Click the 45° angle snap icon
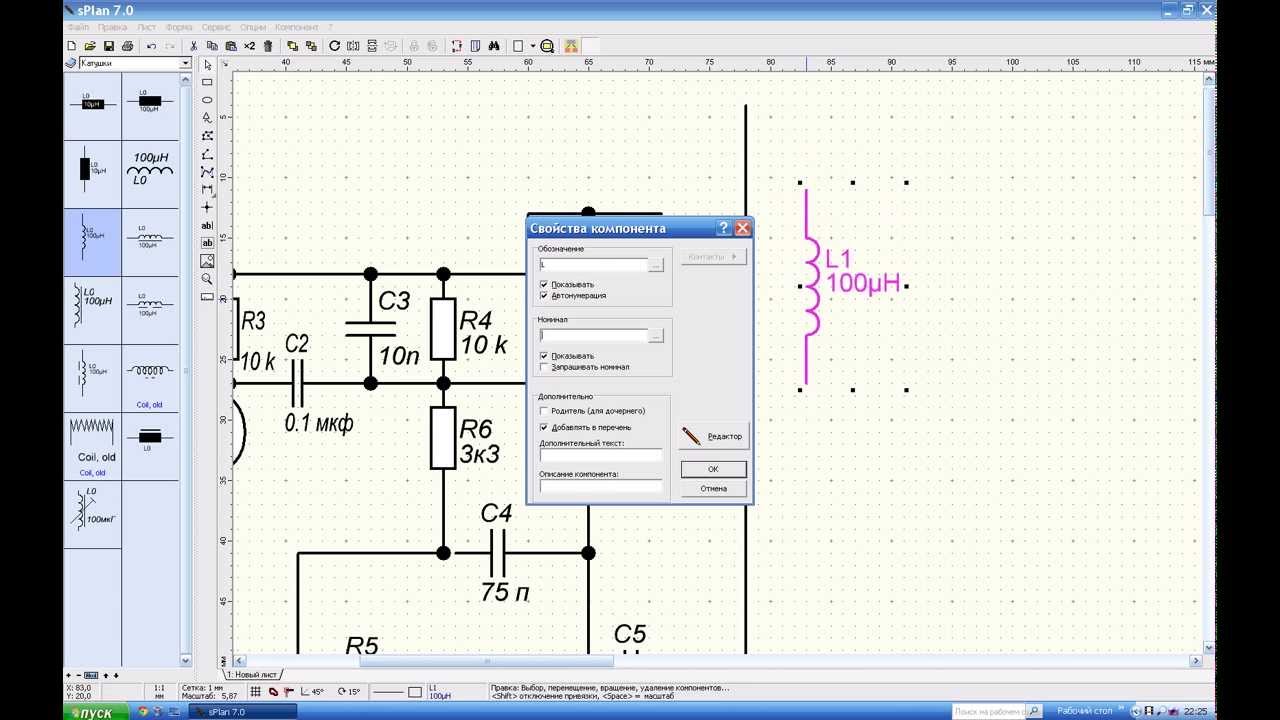 (x=312, y=691)
